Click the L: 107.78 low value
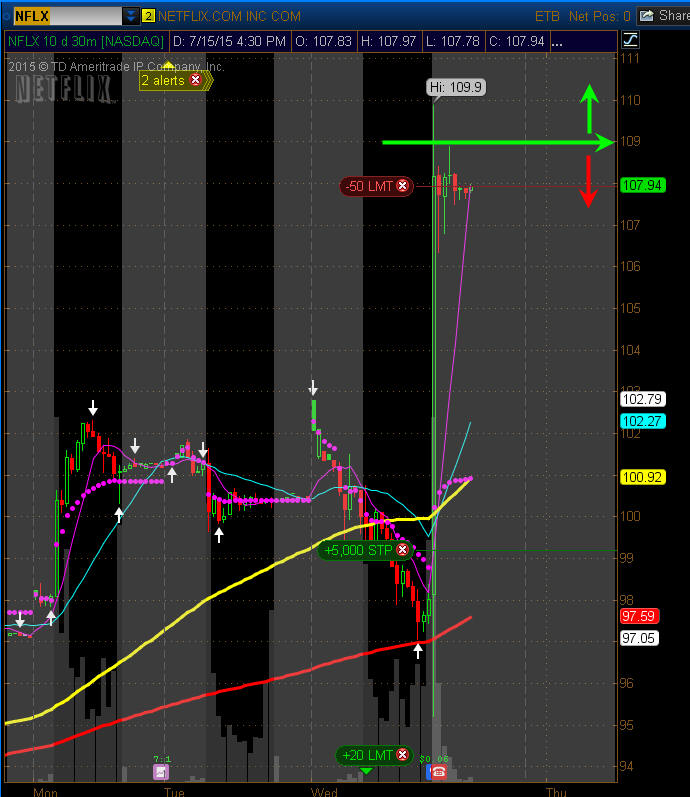 click(x=453, y=41)
